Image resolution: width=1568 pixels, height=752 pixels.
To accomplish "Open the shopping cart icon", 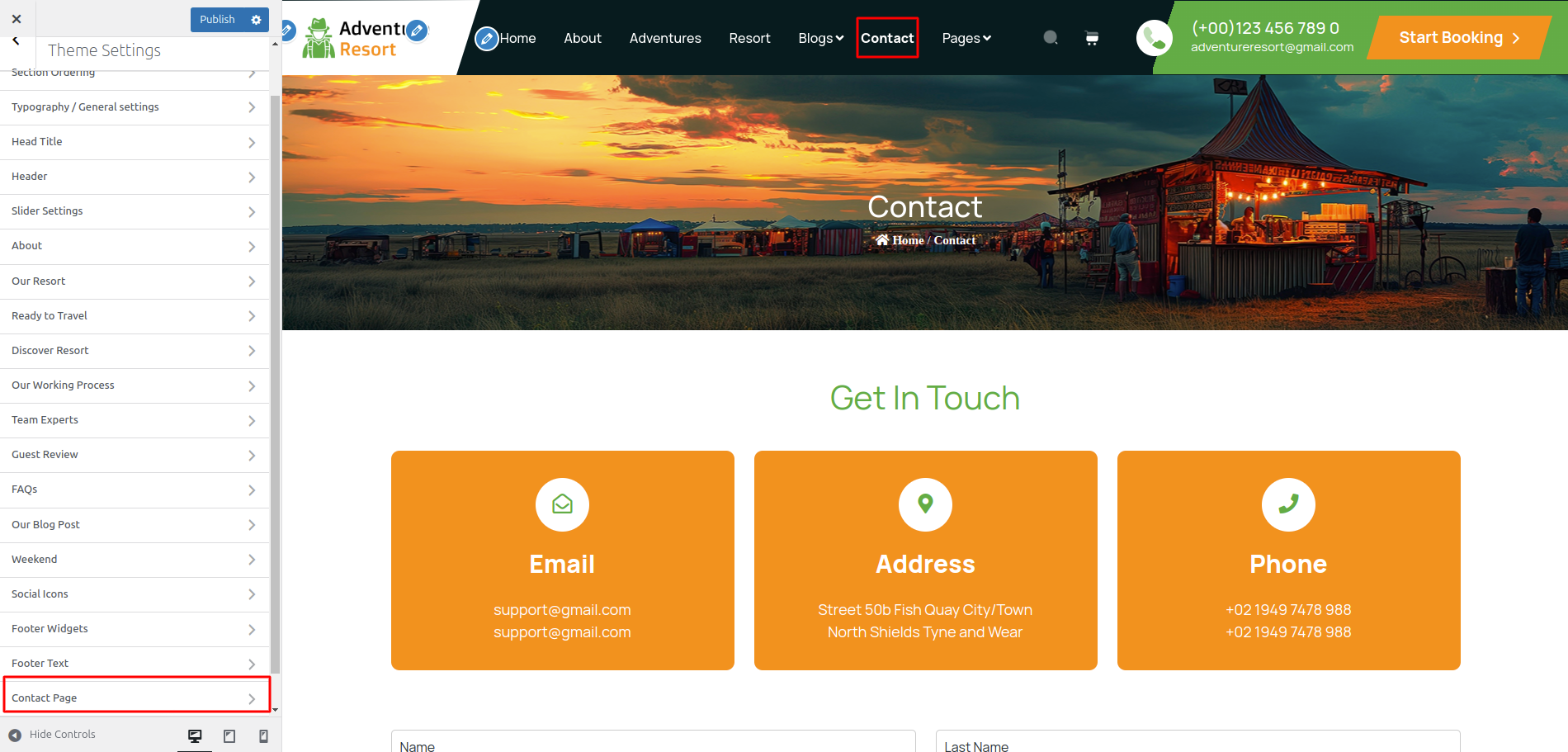I will click(1091, 37).
